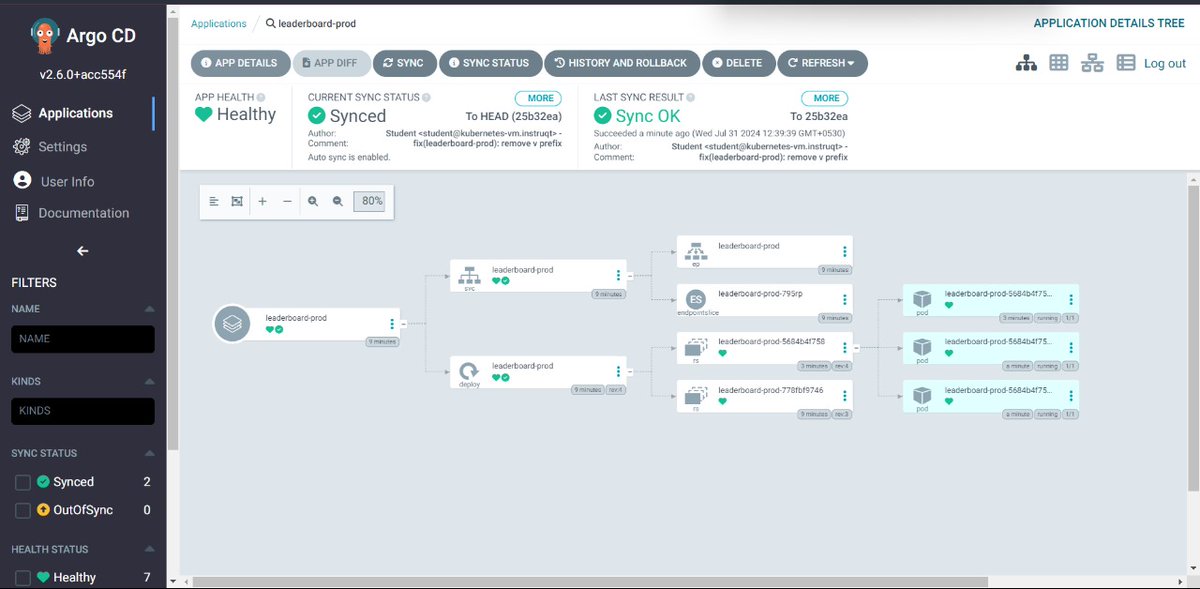Enable the Healthy filter checkbox
Image resolution: width=1200 pixels, height=589 pixels.
point(23,578)
